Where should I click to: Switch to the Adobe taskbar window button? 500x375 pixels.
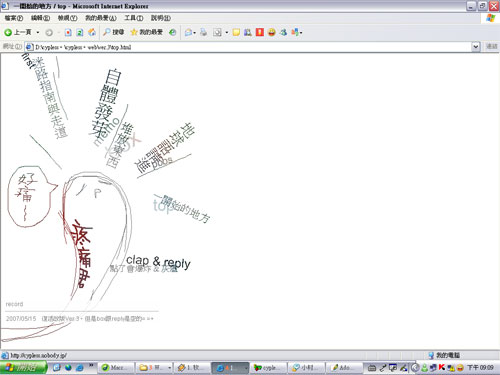pos(344,368)
